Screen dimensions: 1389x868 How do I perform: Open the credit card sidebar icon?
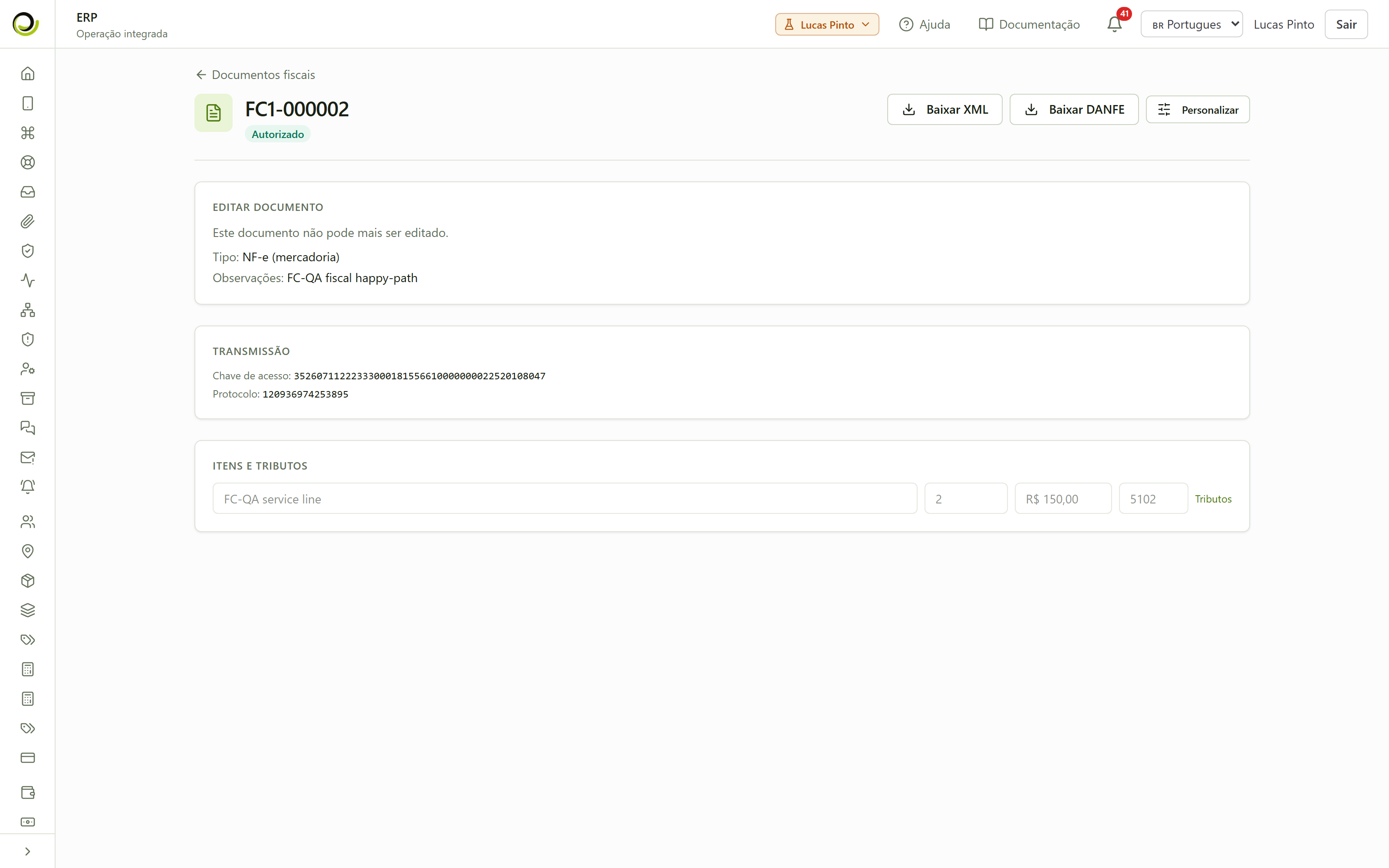[x=27, y=758]
